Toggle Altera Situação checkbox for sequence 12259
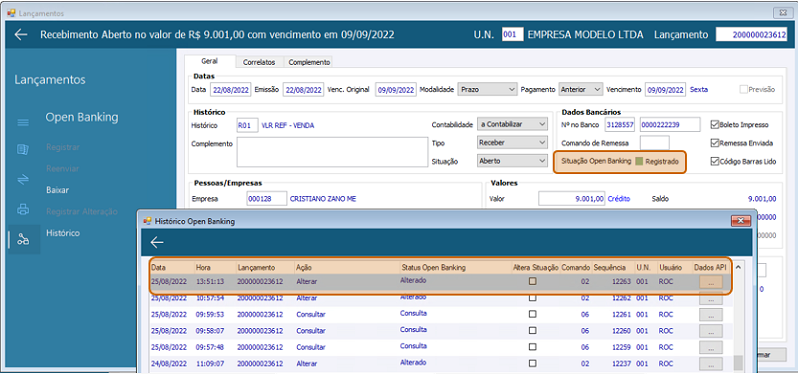The image size is (798, 374). (532, 347)
